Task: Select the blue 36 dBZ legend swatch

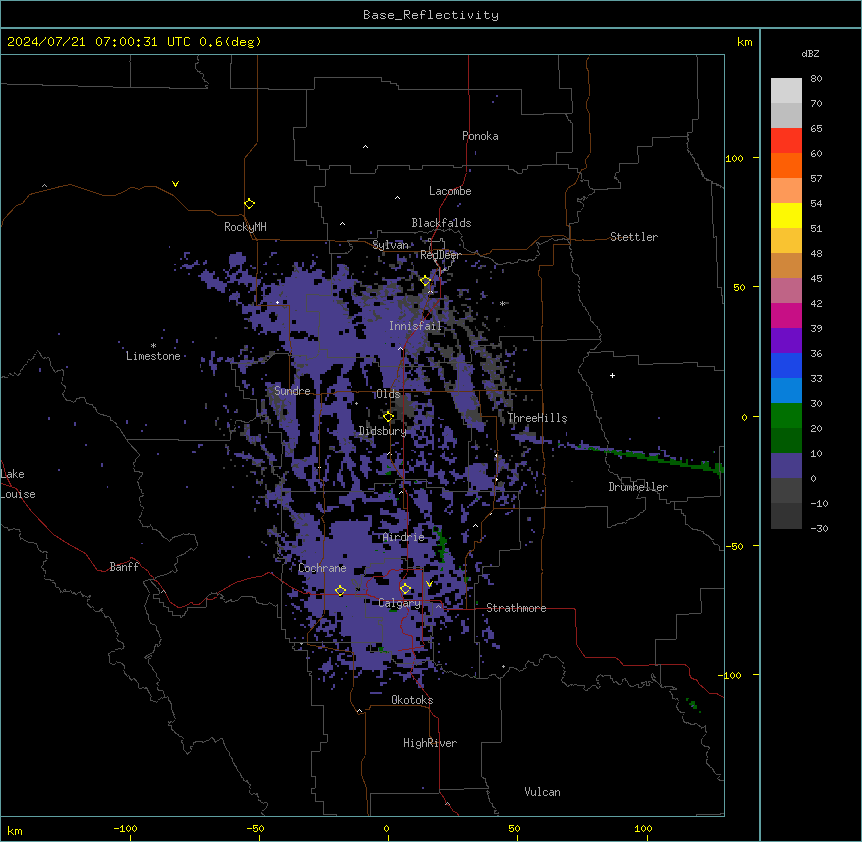Action: coord(786,365)
